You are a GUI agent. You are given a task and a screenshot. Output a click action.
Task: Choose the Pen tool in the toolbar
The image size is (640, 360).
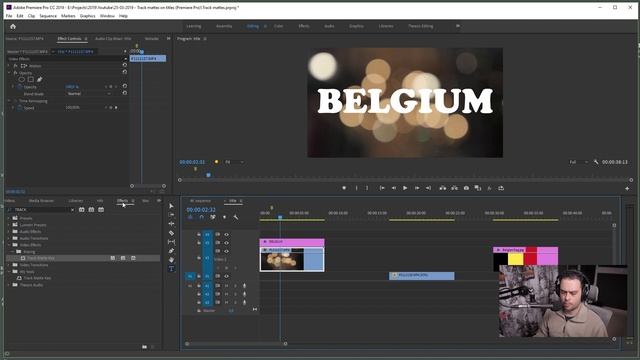(x=171, y=251)
